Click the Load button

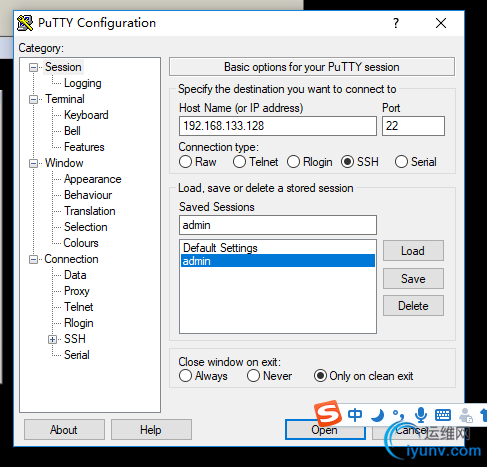click(x=413, y=251)
